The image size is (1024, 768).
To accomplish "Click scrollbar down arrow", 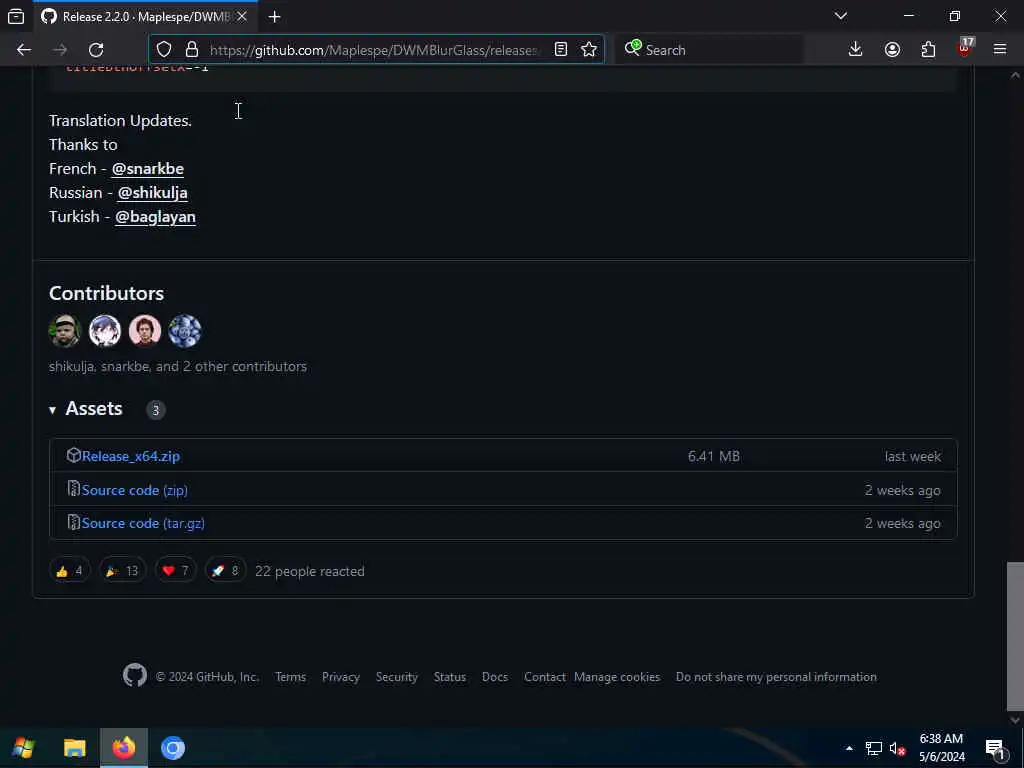I will (x=1015, y=720).
